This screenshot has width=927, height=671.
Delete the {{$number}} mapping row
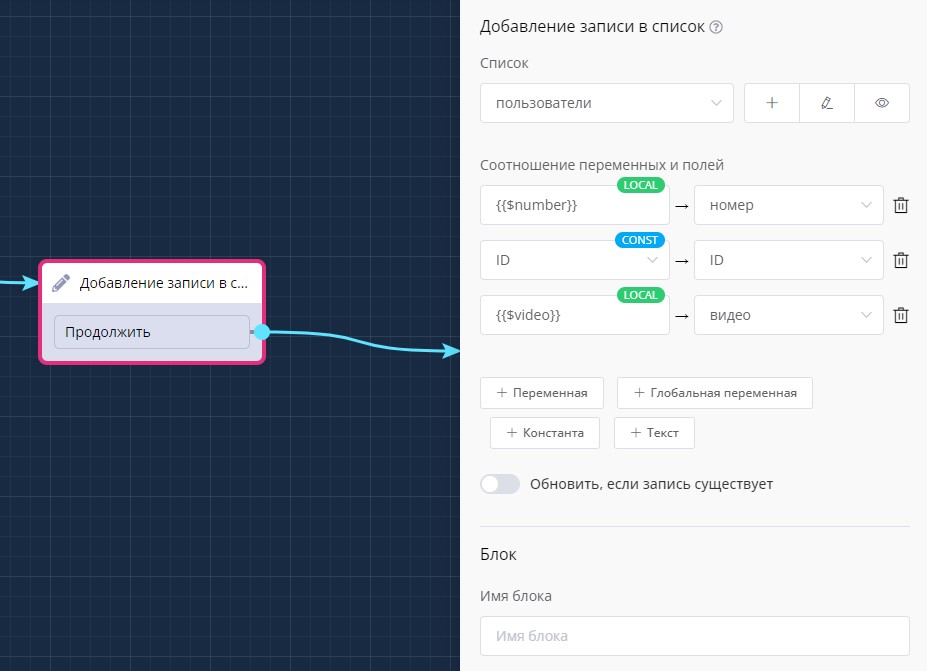(900, 205)
